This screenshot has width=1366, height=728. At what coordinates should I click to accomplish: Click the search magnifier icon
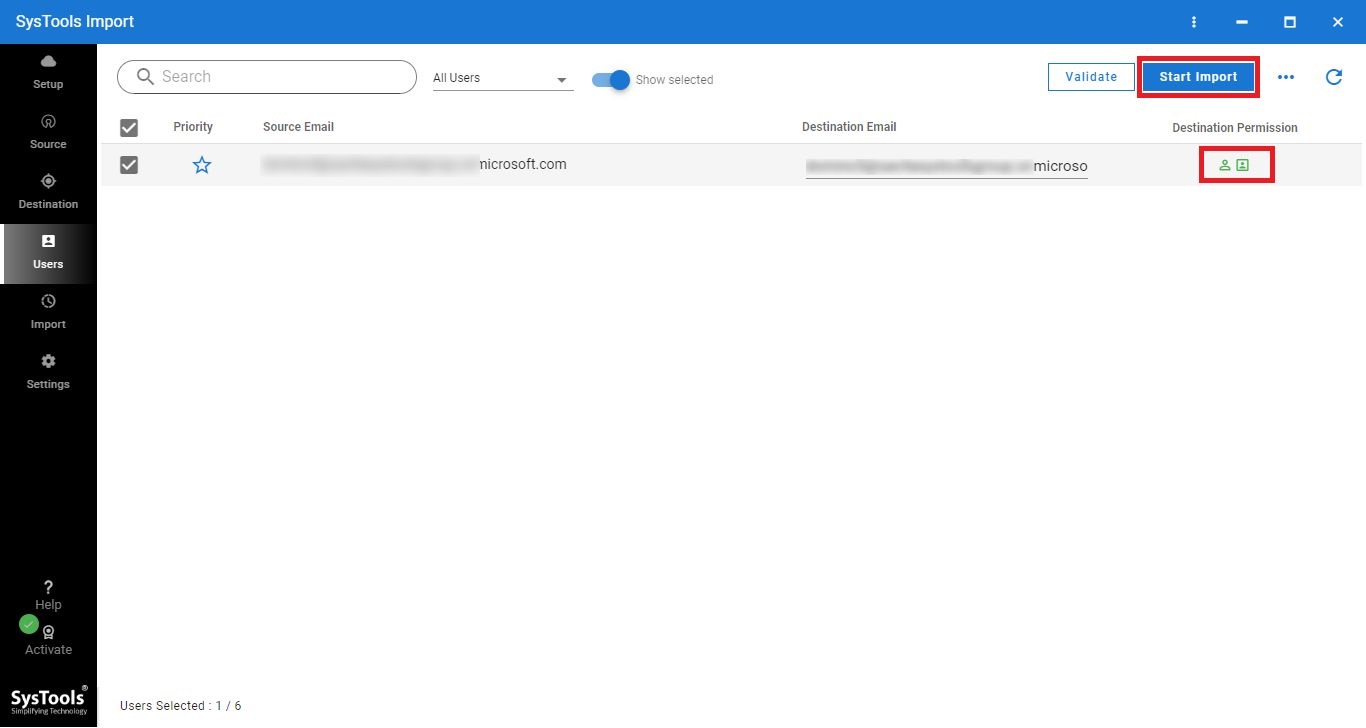145,77
